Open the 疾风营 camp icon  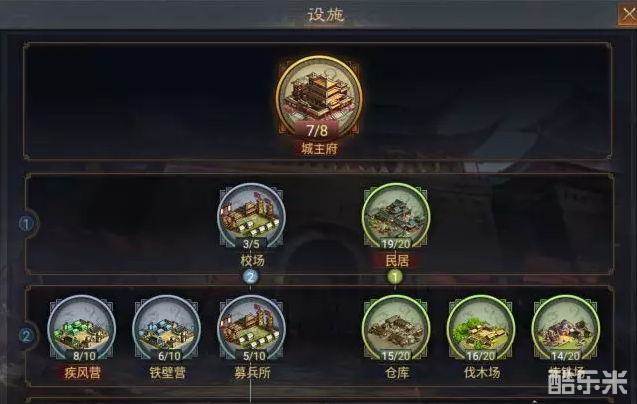[82, 328]
